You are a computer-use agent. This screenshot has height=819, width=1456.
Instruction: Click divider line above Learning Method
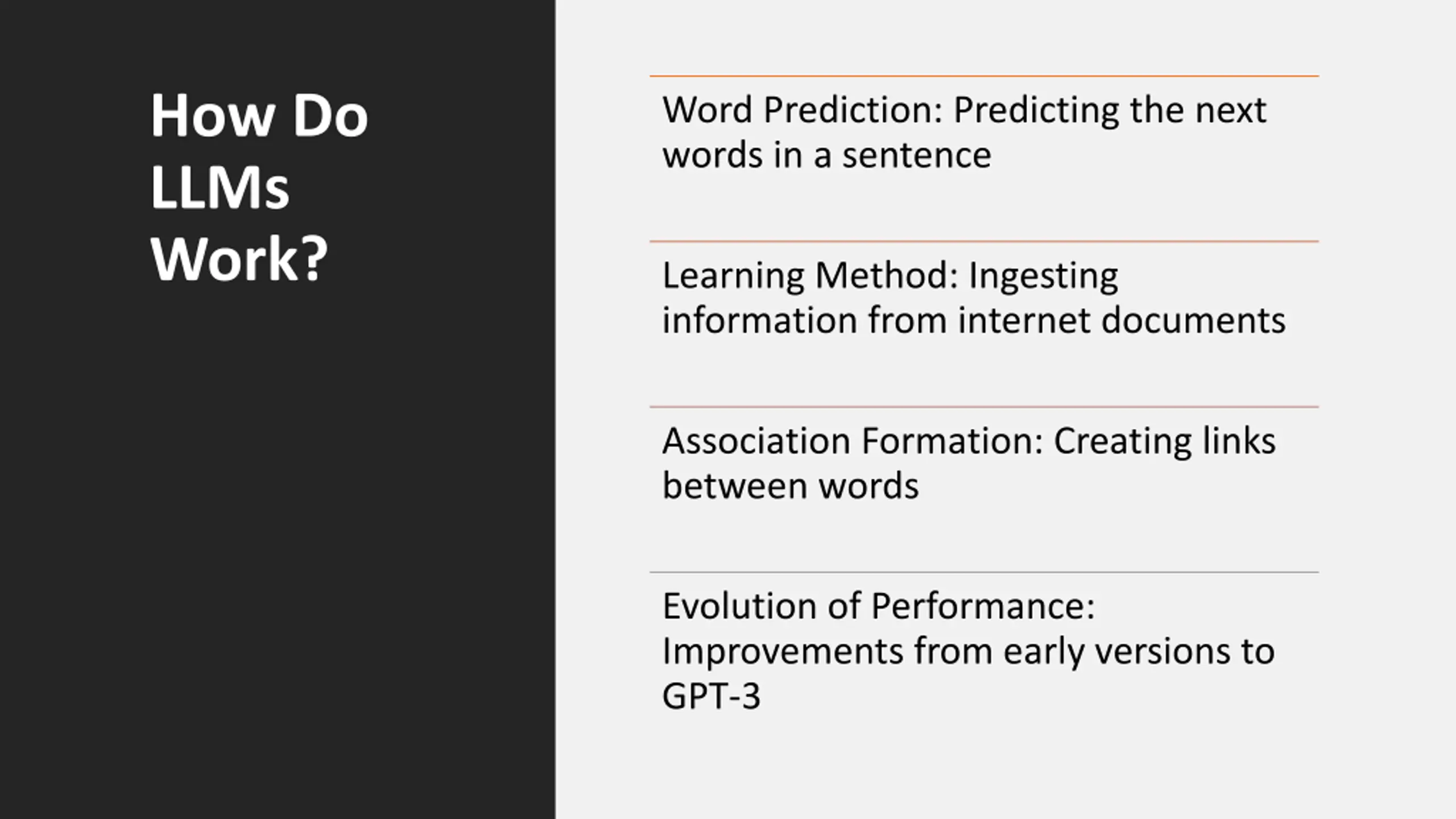(984, 241)
